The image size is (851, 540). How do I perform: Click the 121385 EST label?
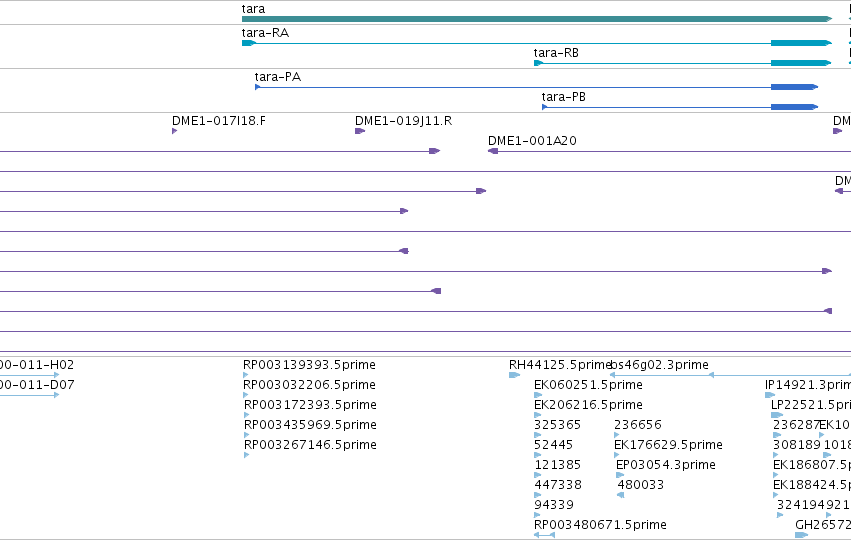pyautogui.click(x=557, y=465)
